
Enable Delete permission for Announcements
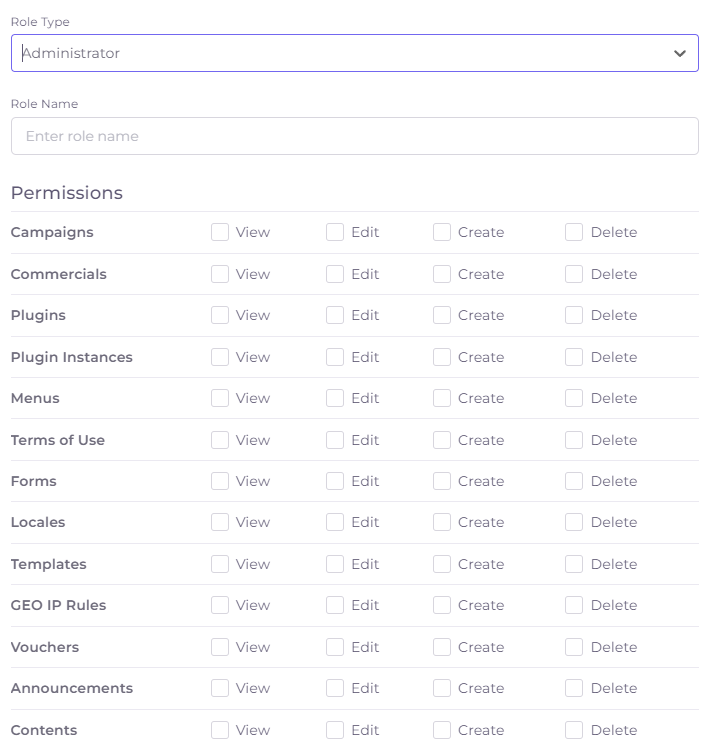pos(574,688)
